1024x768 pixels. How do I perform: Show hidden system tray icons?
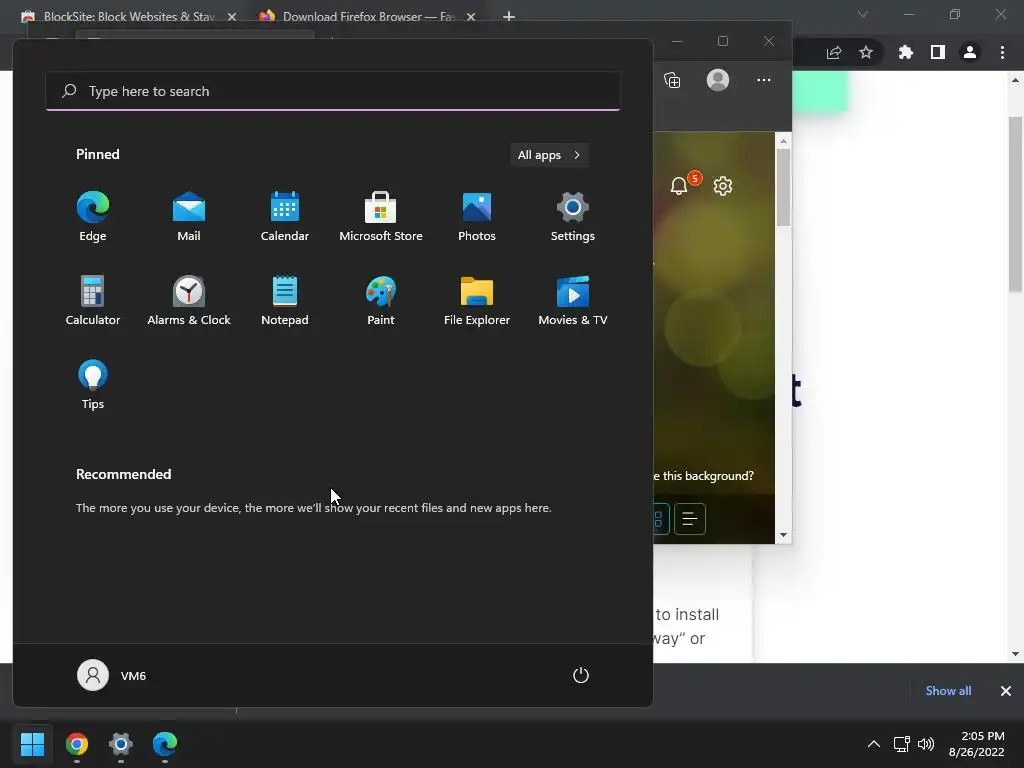[x=873, y=744]
